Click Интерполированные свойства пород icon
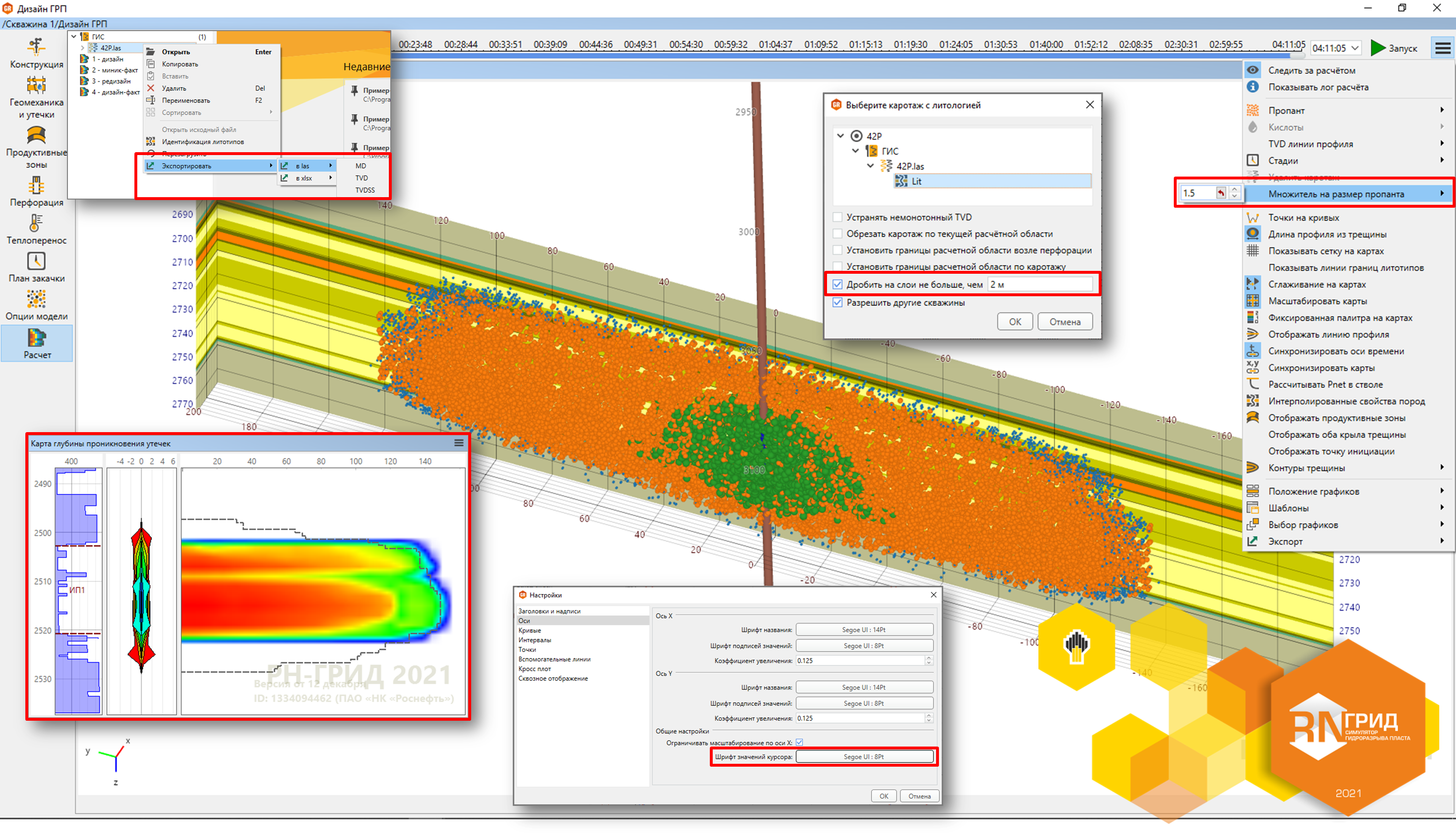 [x=1253, y=401]
